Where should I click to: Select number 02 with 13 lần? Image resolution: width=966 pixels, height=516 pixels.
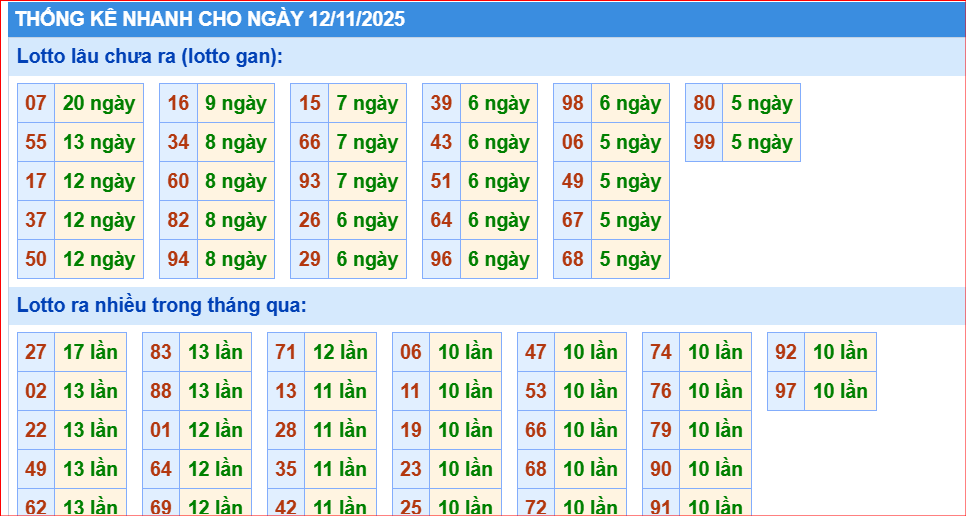point(36,391)
